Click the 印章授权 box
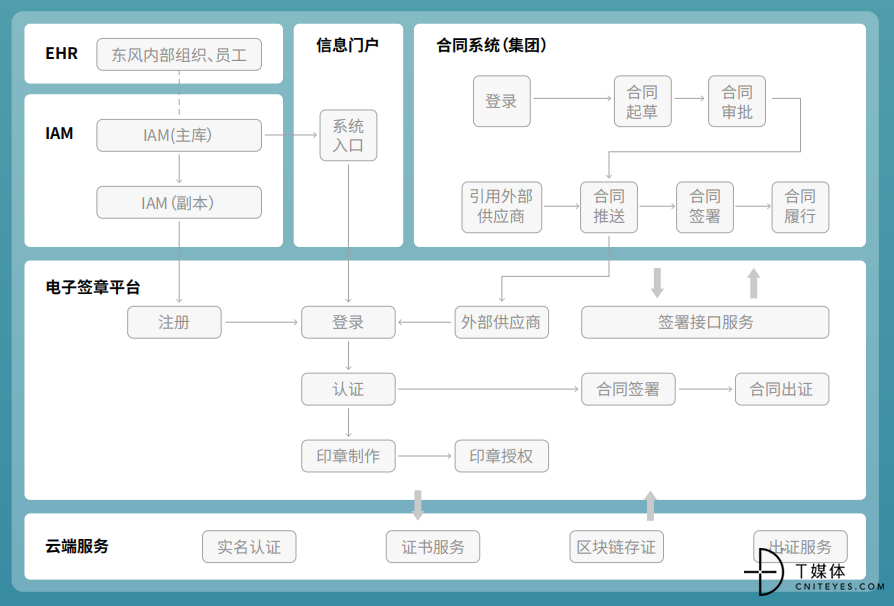Image resolution: width=894 pixels, height=606 pixels. pos(502,456)
